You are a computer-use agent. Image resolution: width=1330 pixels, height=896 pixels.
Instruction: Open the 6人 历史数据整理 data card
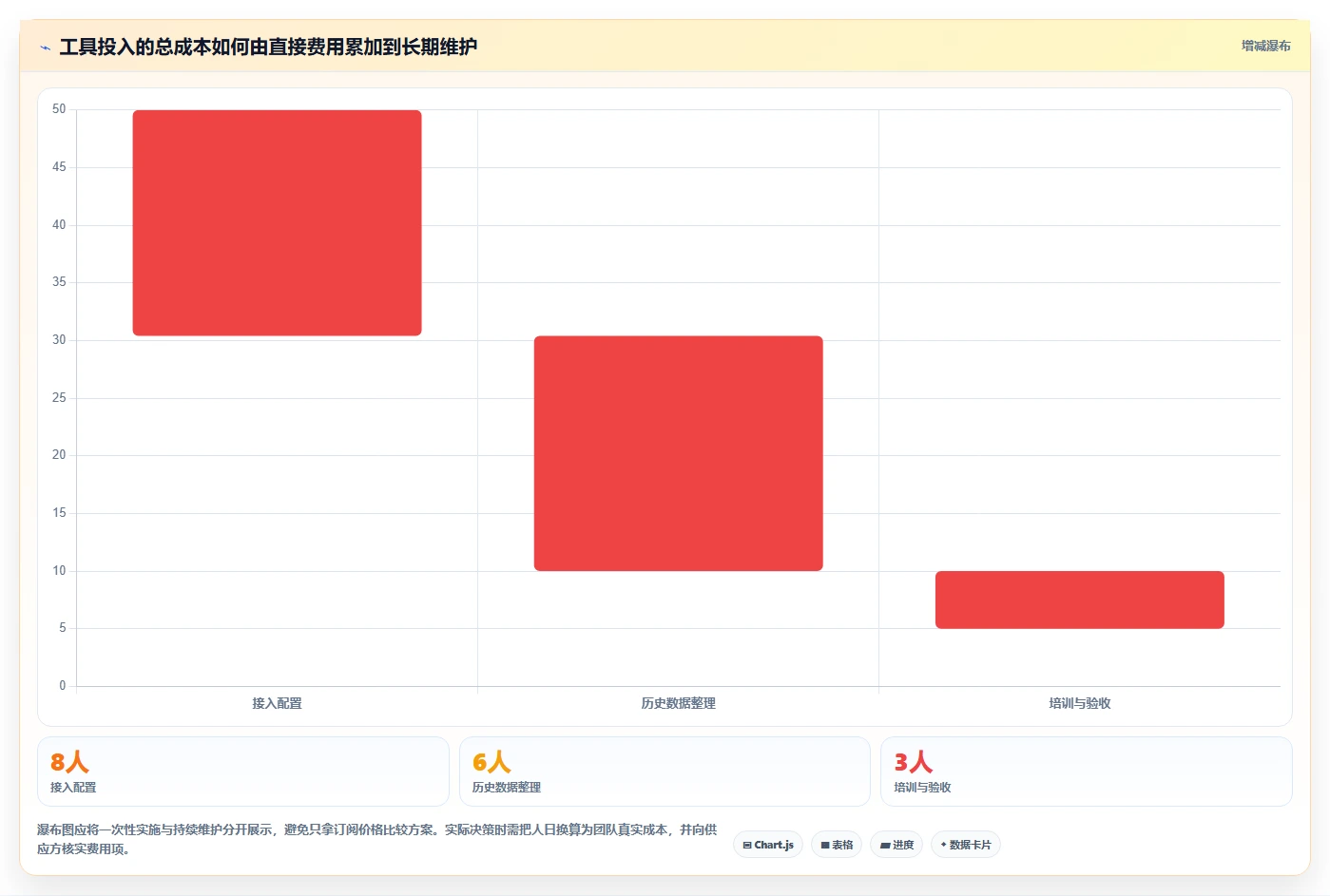pos(665,772)
